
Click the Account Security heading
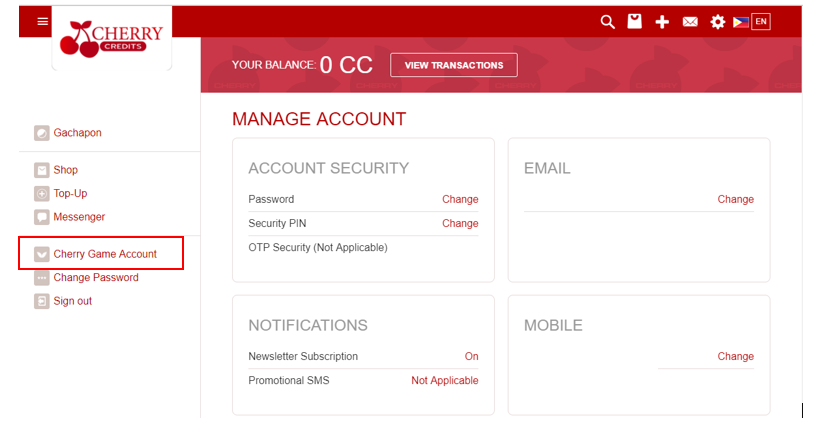(329, 168)
